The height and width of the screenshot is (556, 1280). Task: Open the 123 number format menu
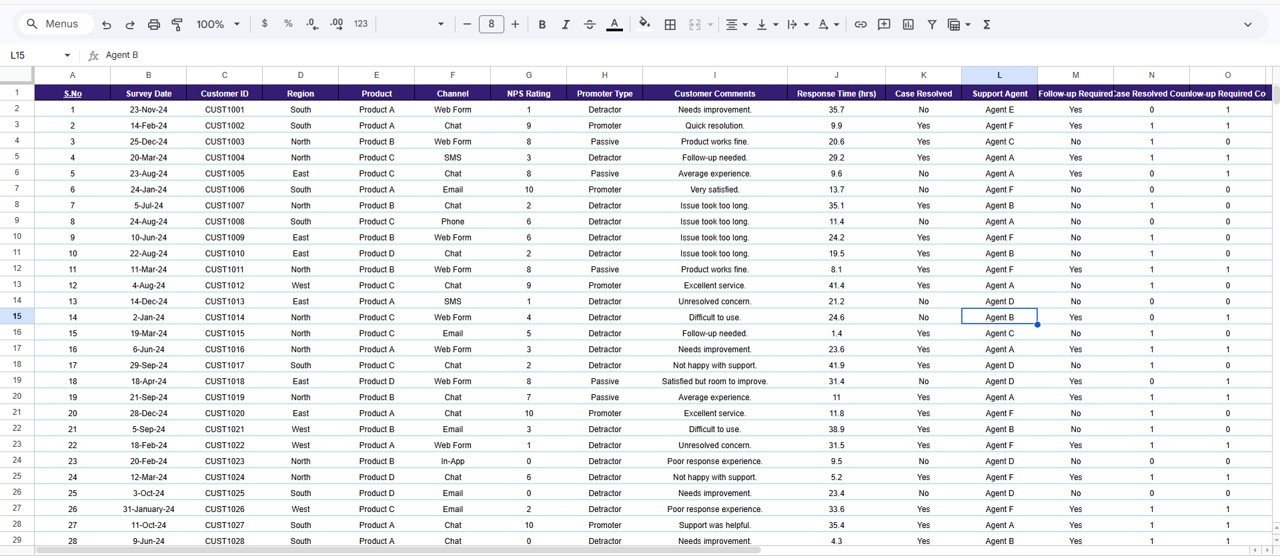click(361, 24)
